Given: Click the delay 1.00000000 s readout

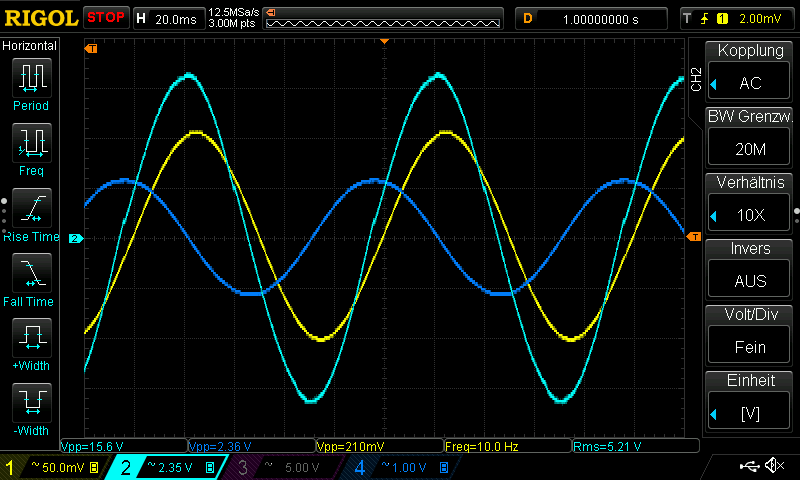Looking at the screenshot, I should tap(592, 19).
